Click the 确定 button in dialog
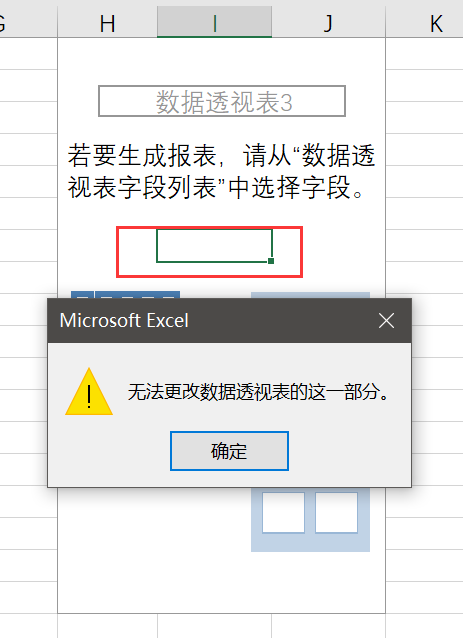The height and width of the screenshot is (638, 463). (x=229, y=451)
